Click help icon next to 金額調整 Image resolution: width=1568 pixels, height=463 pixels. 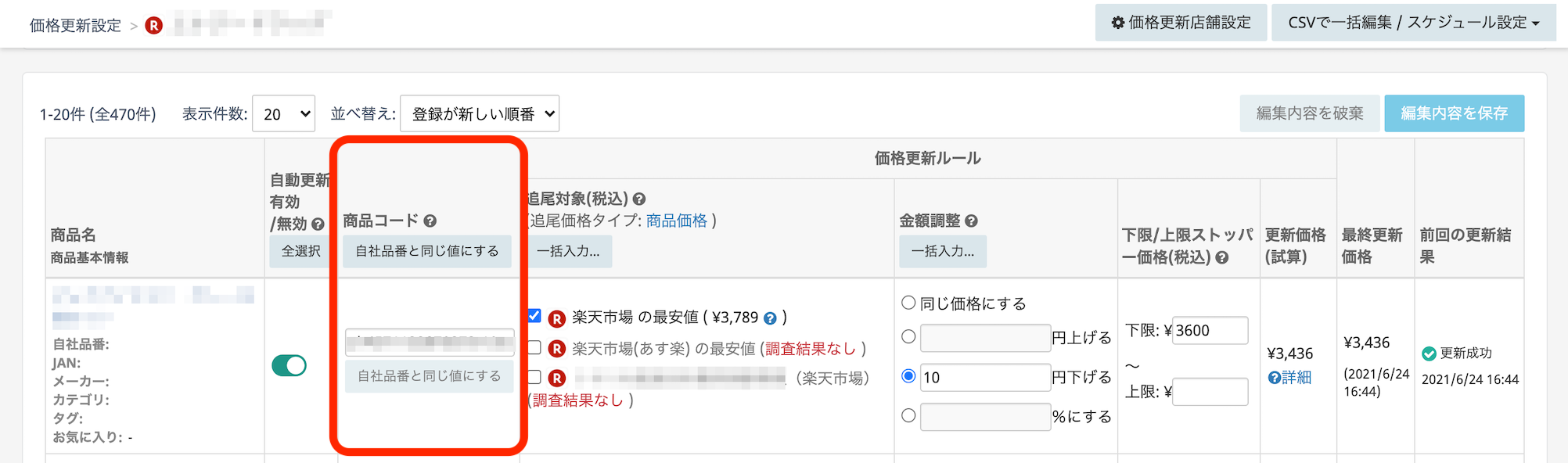coord(971,221)
